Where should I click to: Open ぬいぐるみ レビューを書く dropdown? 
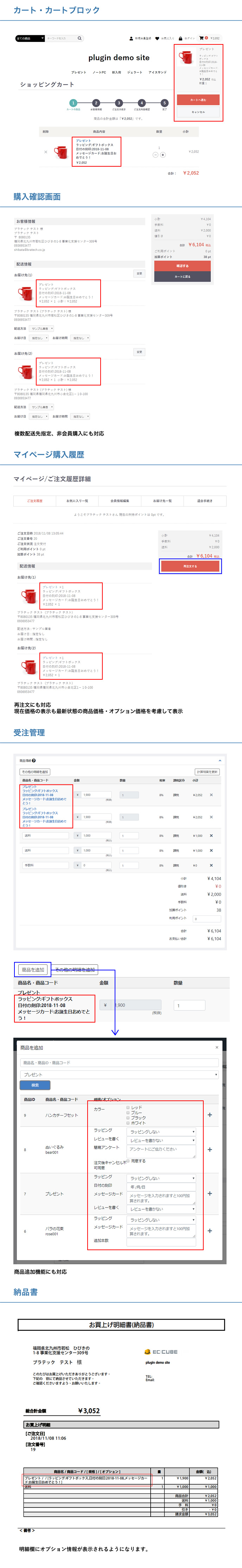coord(161,1140)
